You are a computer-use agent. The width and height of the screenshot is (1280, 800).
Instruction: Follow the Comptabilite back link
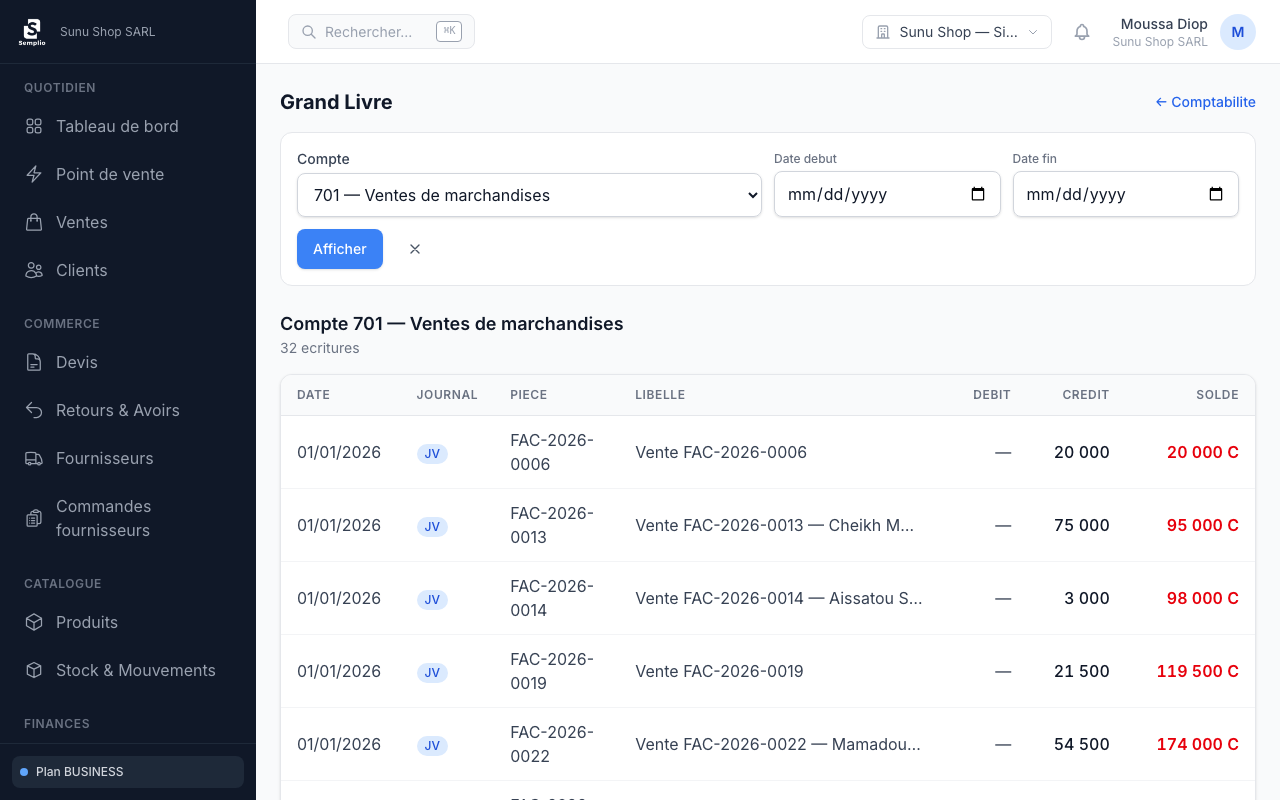coord(1205,102)
